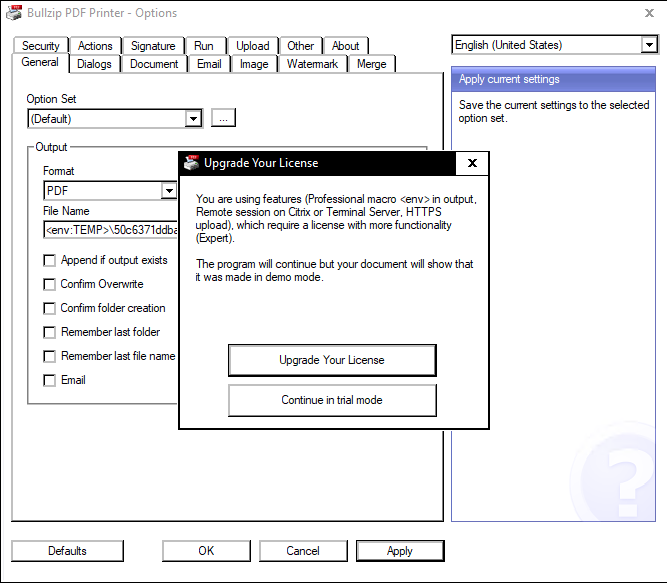Screen dimensions: 667x583
Task: Select the Run tab
Action: [x=204, y=46]
